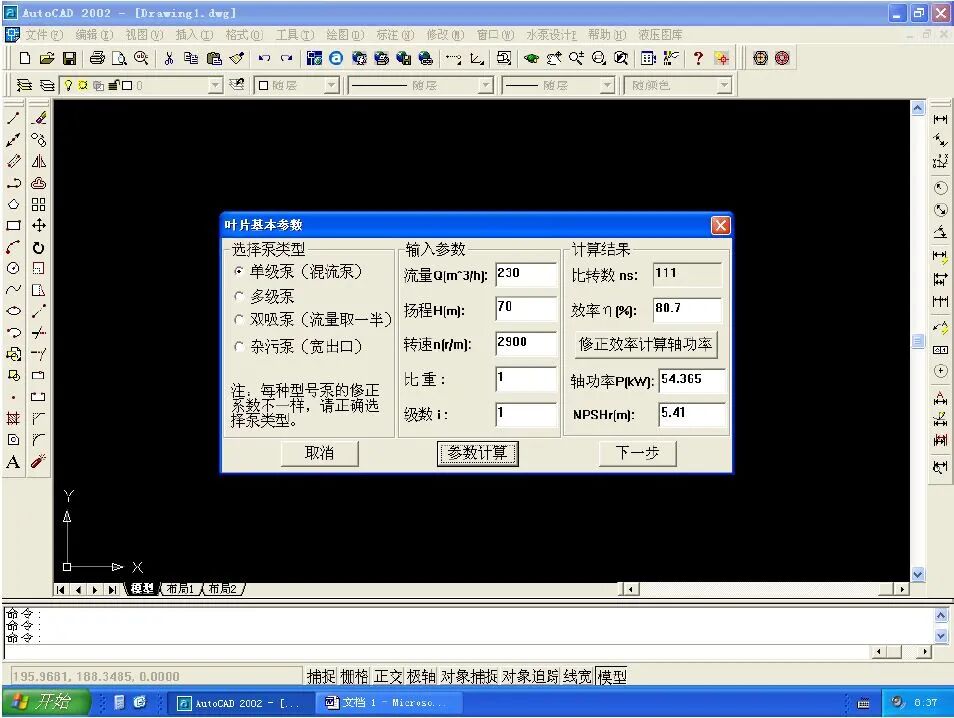Click the Print icon
This screenshot has height=718, width=954.
(x=97, y=58)
